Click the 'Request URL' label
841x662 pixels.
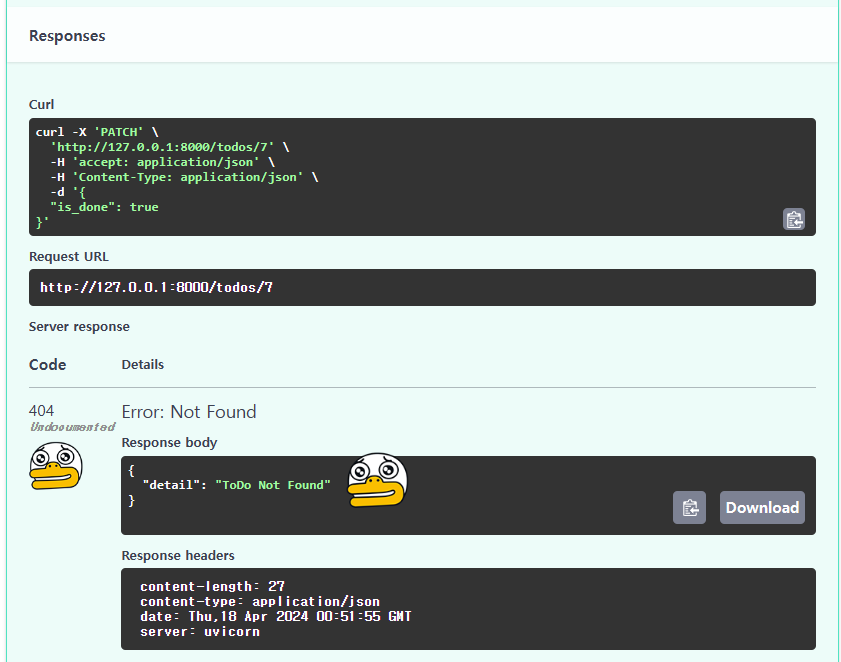(69, 256)
